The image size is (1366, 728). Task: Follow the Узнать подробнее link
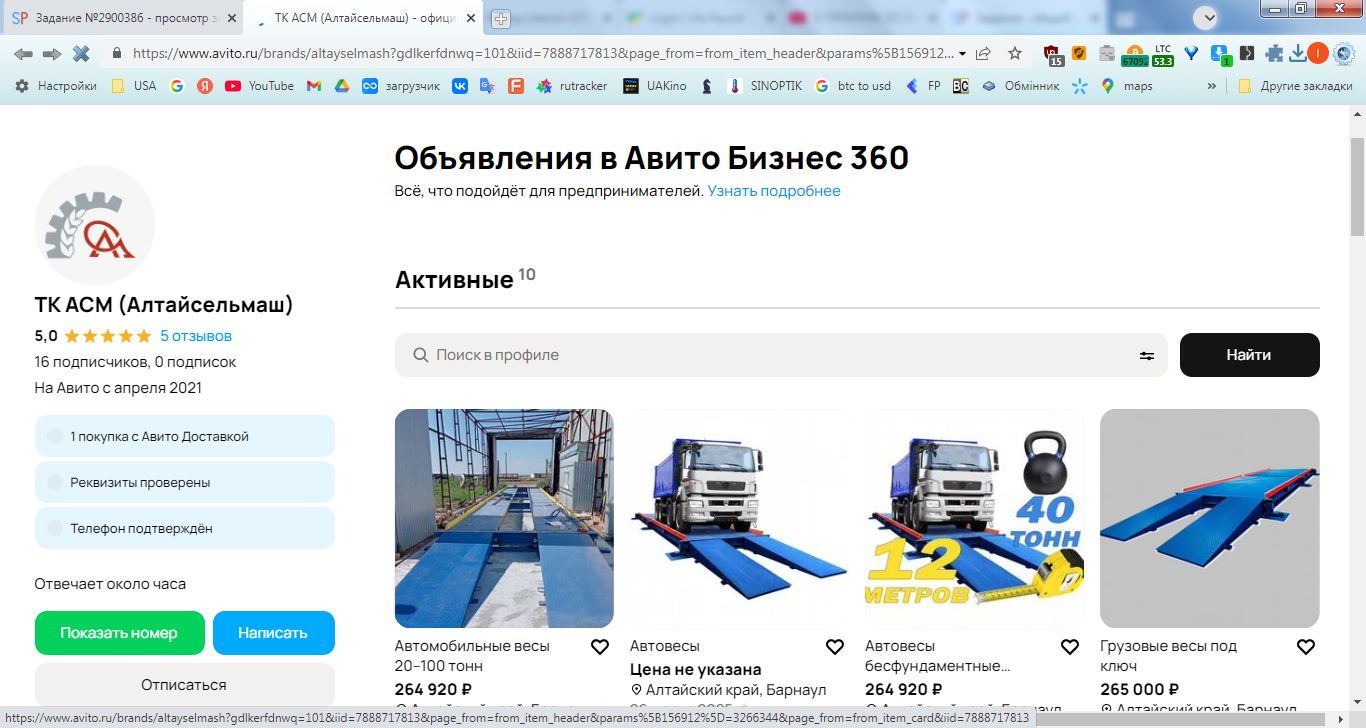774,191
